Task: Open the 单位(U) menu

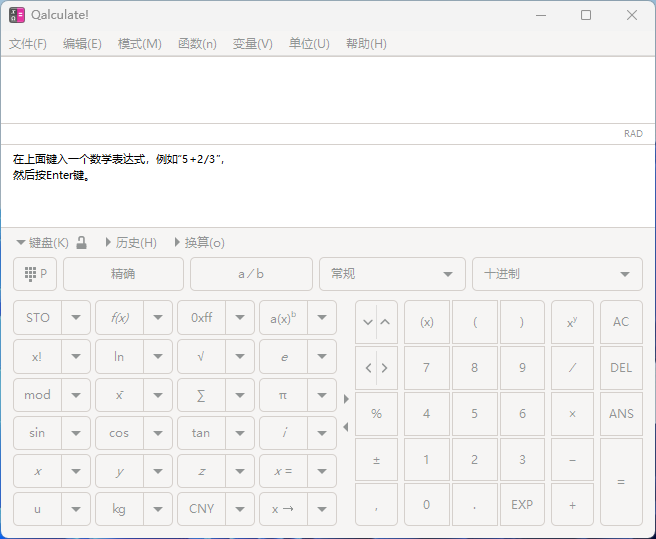Action: click(309, 44)
